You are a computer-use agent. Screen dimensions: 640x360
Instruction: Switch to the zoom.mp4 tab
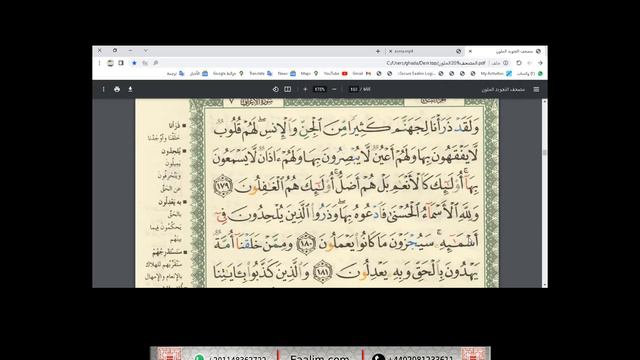(424, 51)
